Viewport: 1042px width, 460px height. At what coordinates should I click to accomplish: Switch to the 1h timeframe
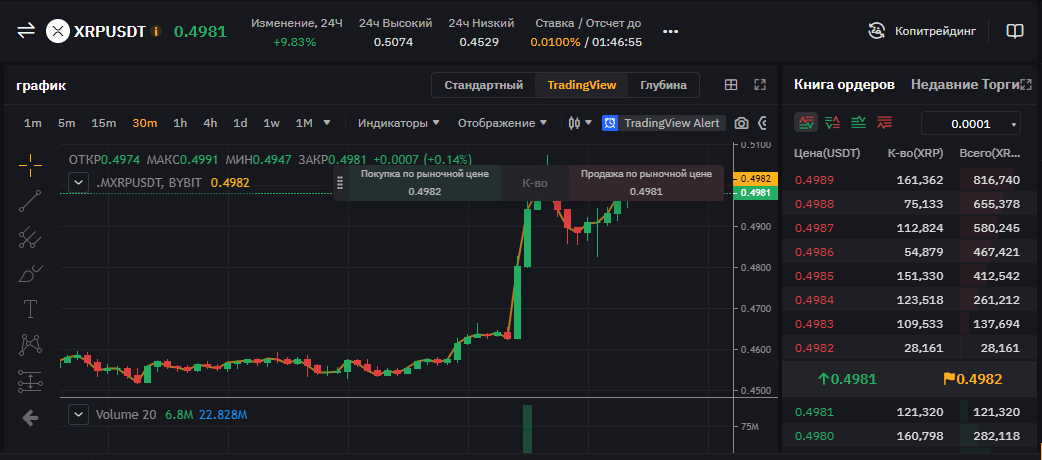tap(180, 123)
